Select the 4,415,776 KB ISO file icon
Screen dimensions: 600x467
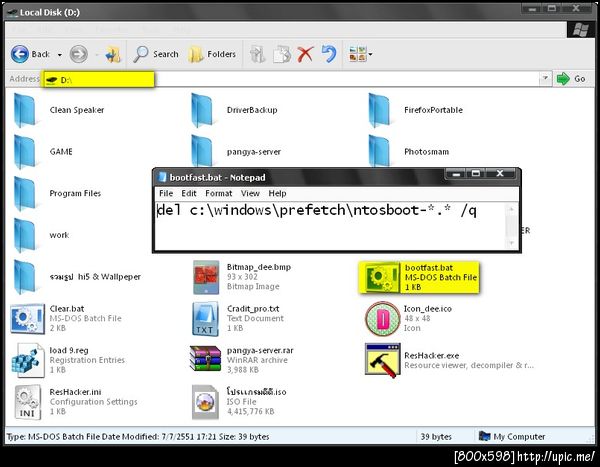point(205,402)
